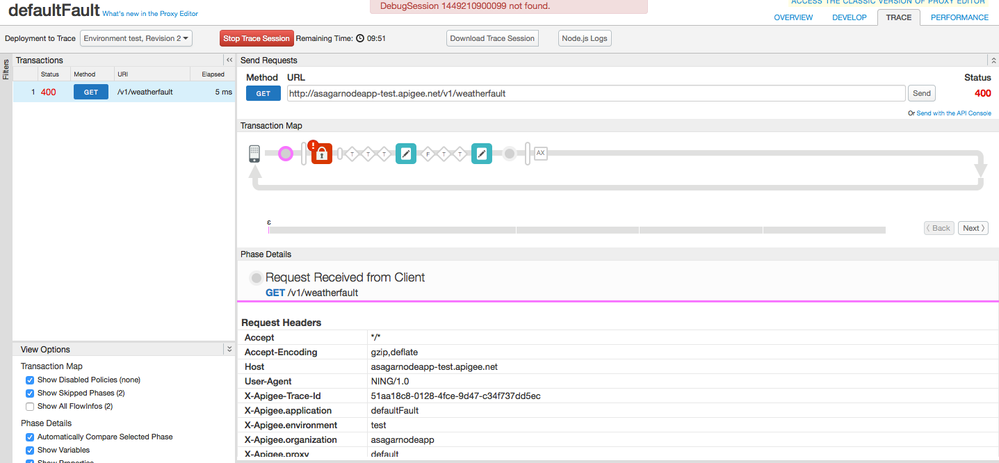Image resolution: width=999 pixels, height=463 pixels.
Task: Open What's new in the Proxy Editor link
Action: pos(150,13)
